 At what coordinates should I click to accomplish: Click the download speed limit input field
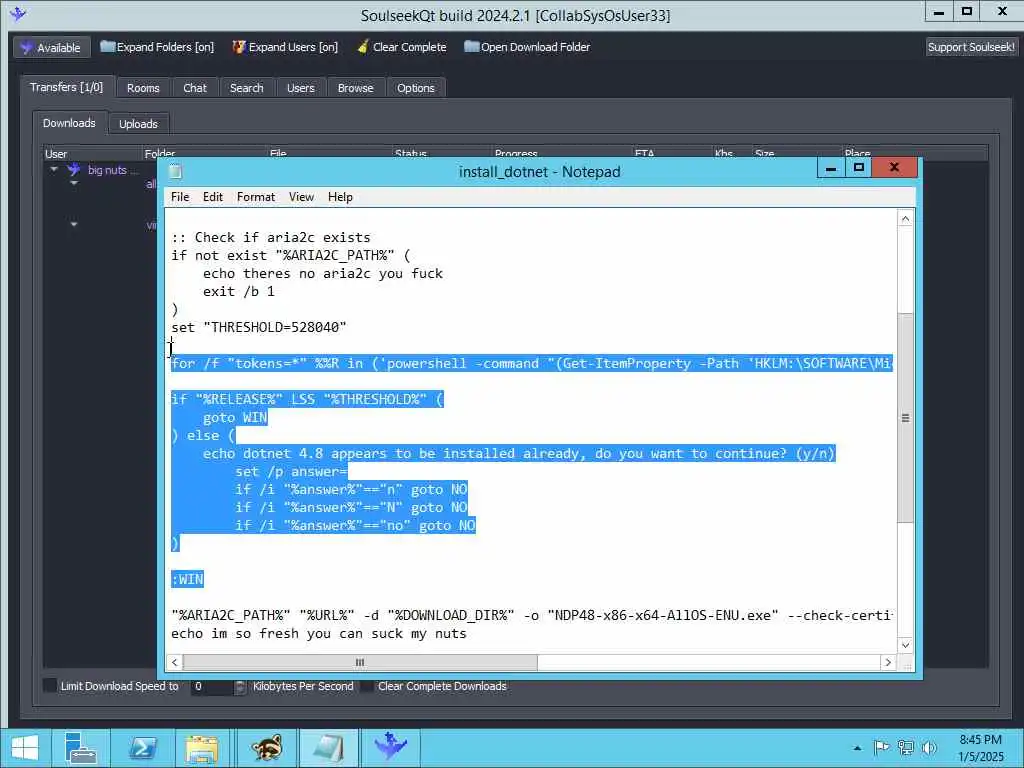212,686
